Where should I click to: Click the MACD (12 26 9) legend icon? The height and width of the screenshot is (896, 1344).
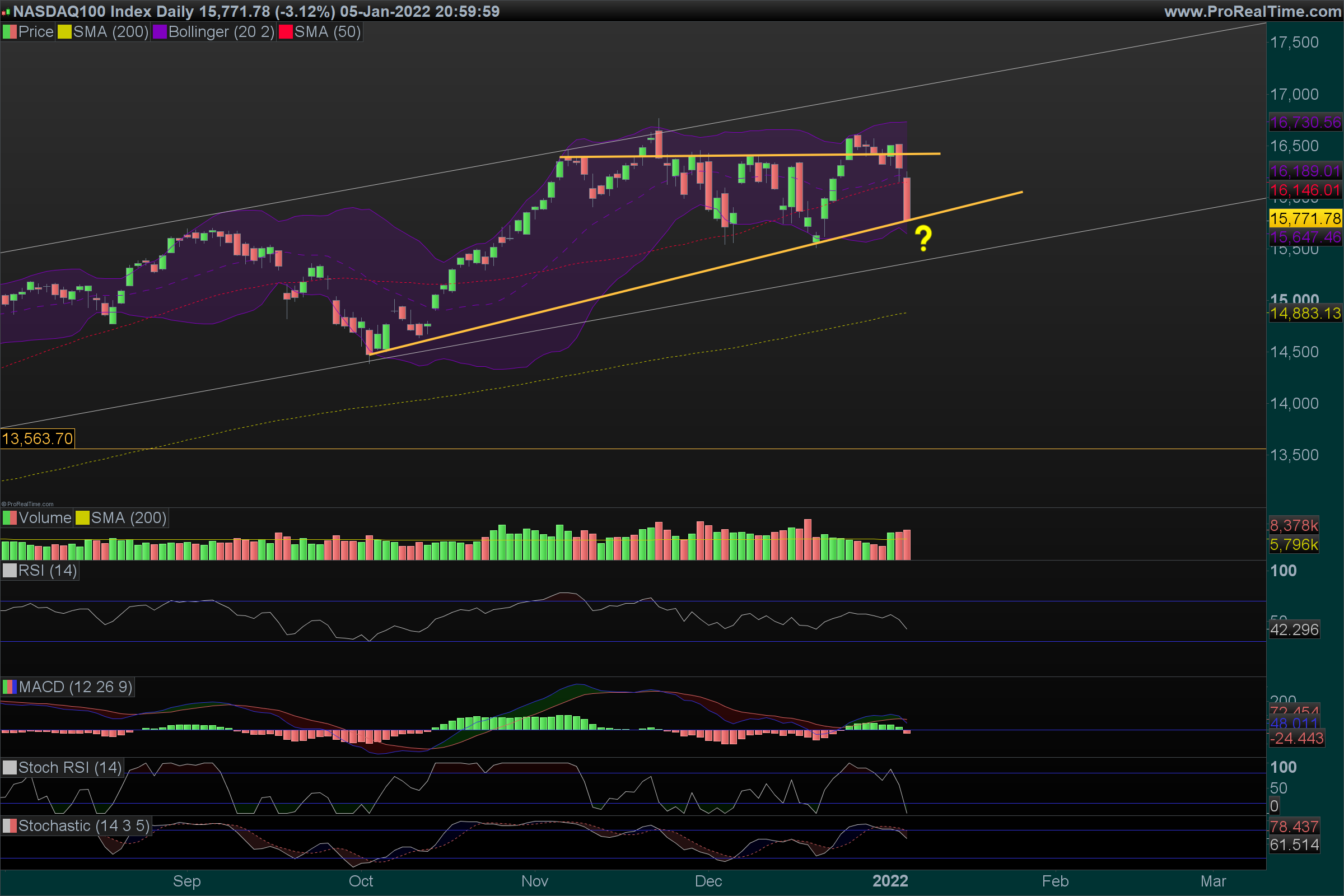click(10, 687)
